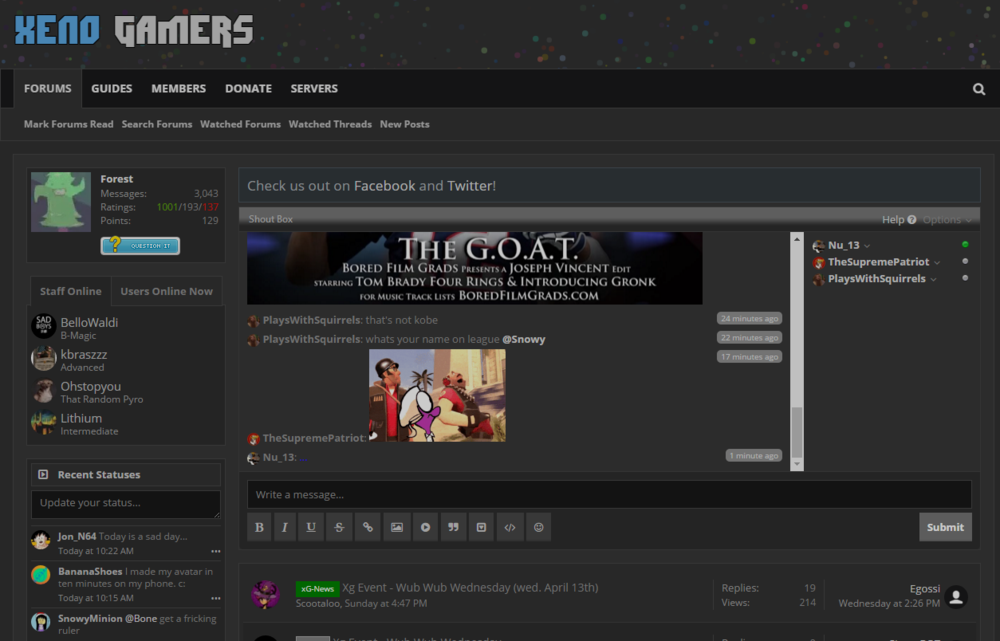The width and height of the screenshot is (1000, 641).
Task: Open the Watched Forums link
Action: point(240,124)
